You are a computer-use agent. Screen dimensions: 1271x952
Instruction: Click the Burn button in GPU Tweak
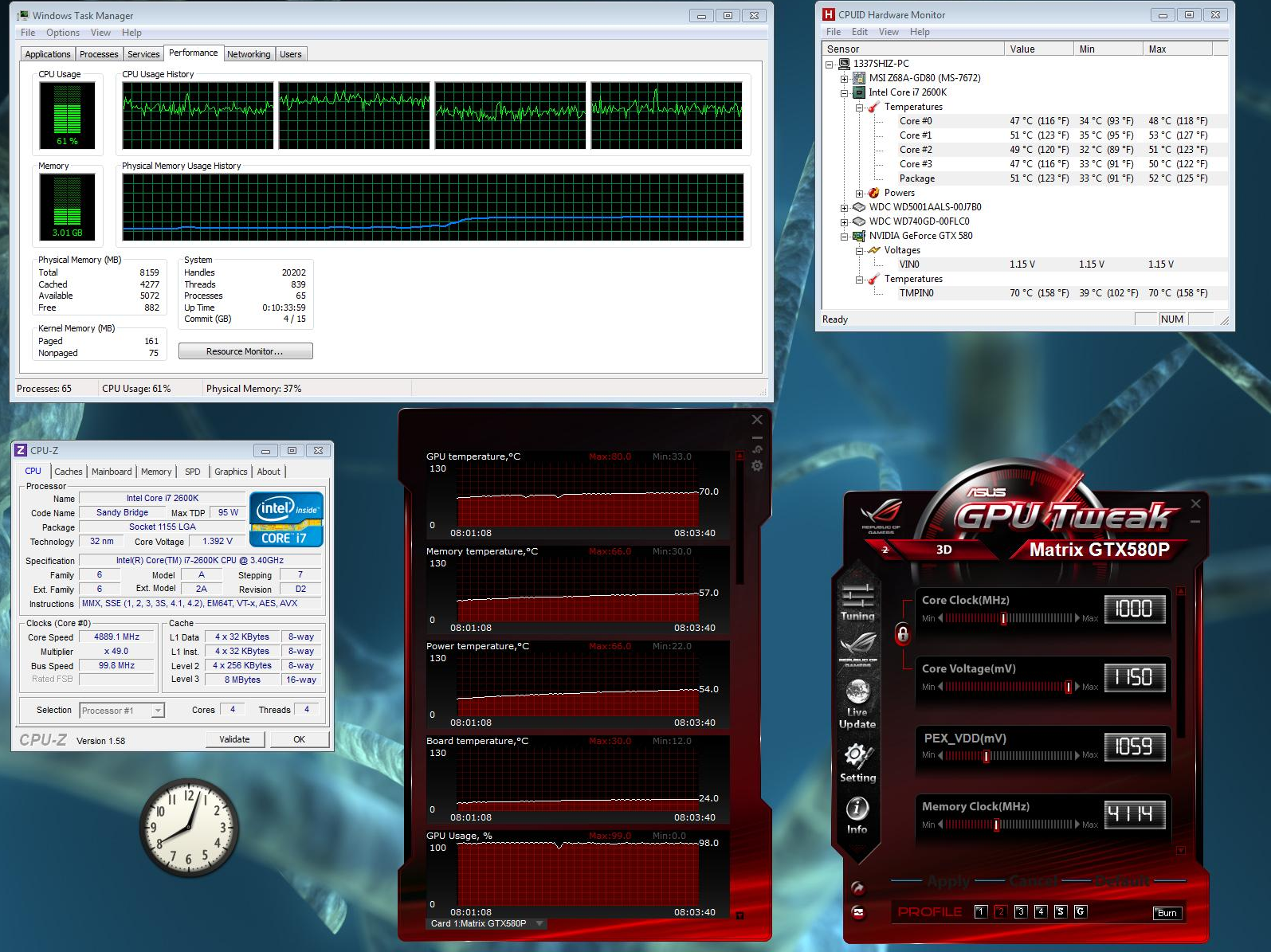coord(1167,913)
